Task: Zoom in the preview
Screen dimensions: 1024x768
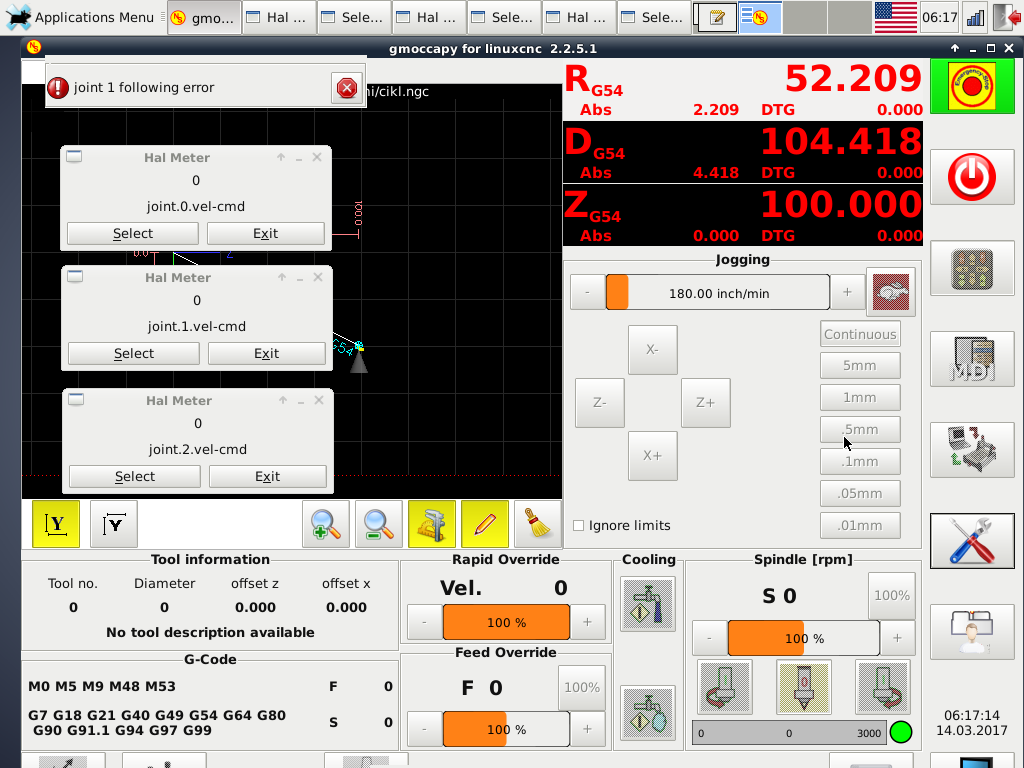Action: 326,524
